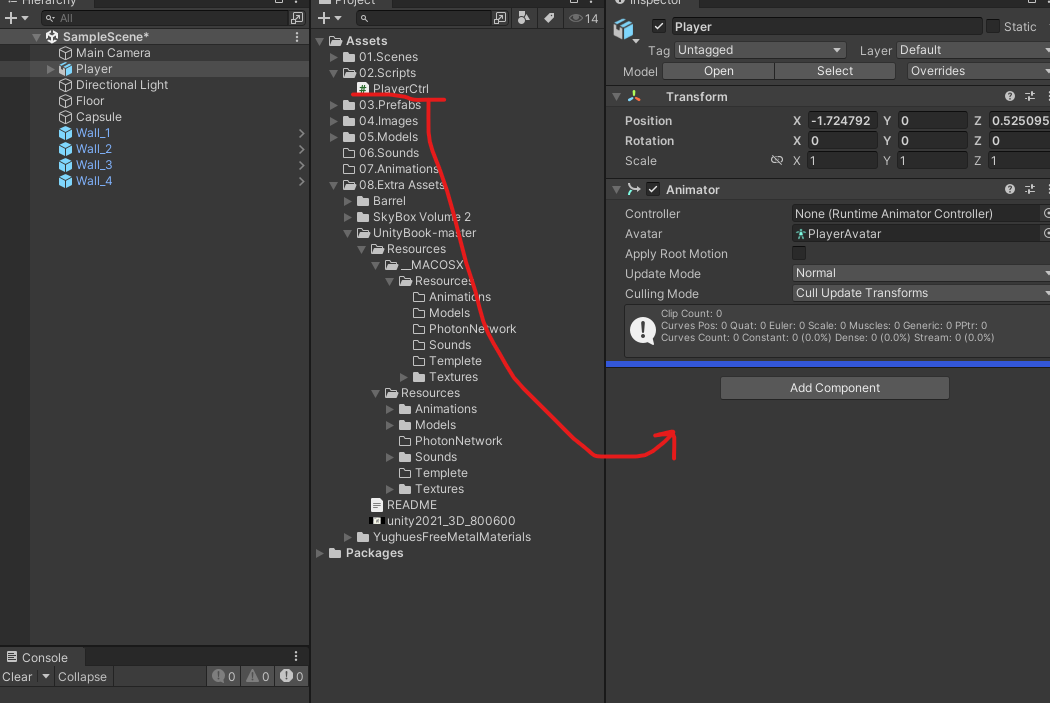
Task: Click the Avatar field showing PlayerAvatar
Action: tap(915, 234)
